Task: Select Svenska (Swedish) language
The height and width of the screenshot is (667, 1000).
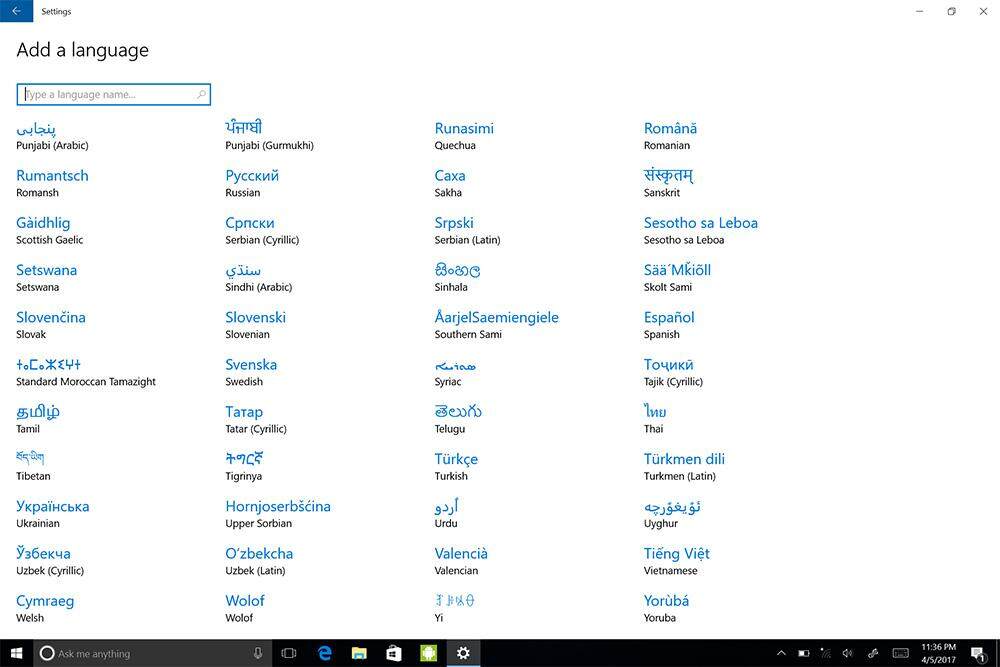Action: click(x=251, y=365)
